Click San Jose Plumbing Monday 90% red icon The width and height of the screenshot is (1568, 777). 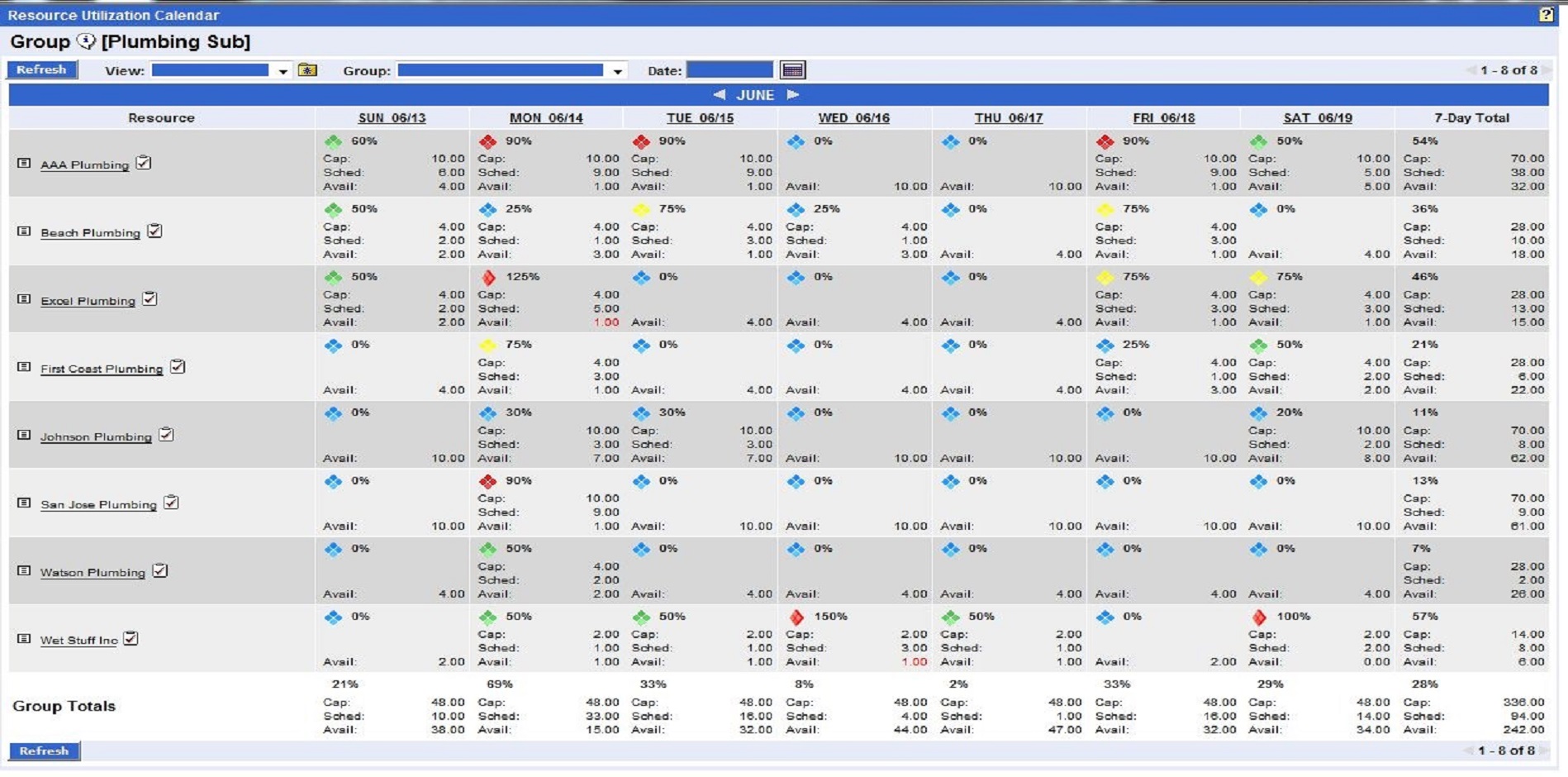click(487, 481)
